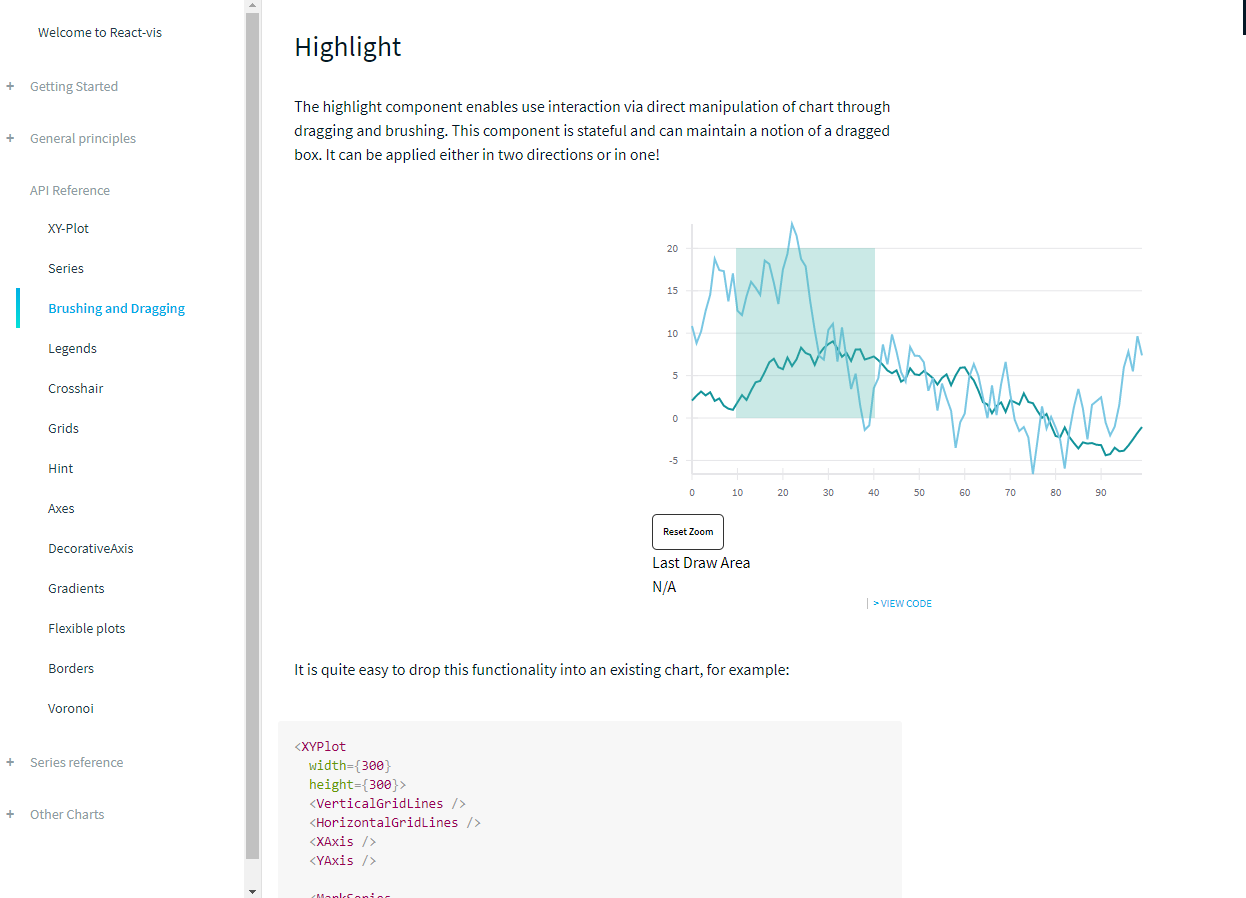Click the Reset Zoom button
The image size is (1246, 898).
tap(687, 532)
